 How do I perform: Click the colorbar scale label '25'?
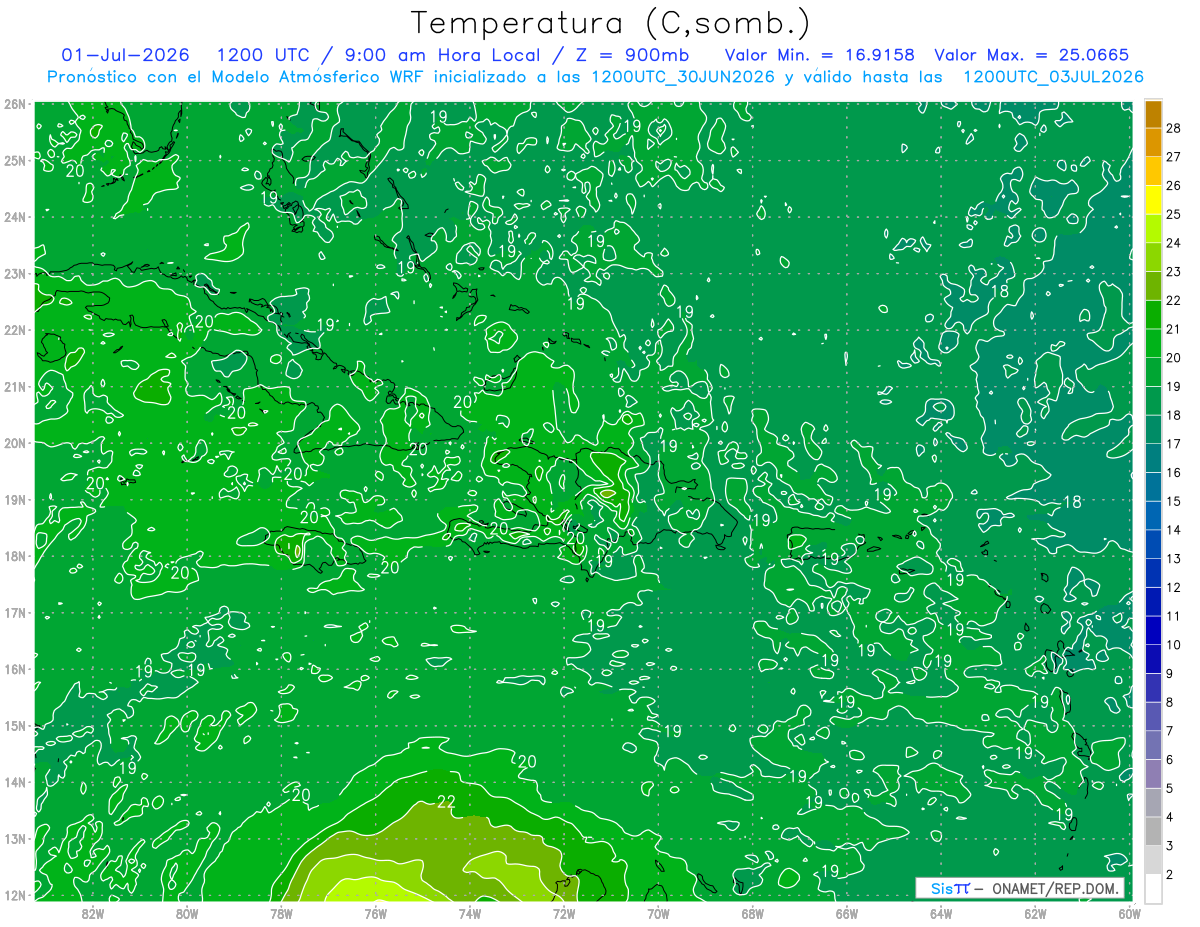tap(1173, 214)
